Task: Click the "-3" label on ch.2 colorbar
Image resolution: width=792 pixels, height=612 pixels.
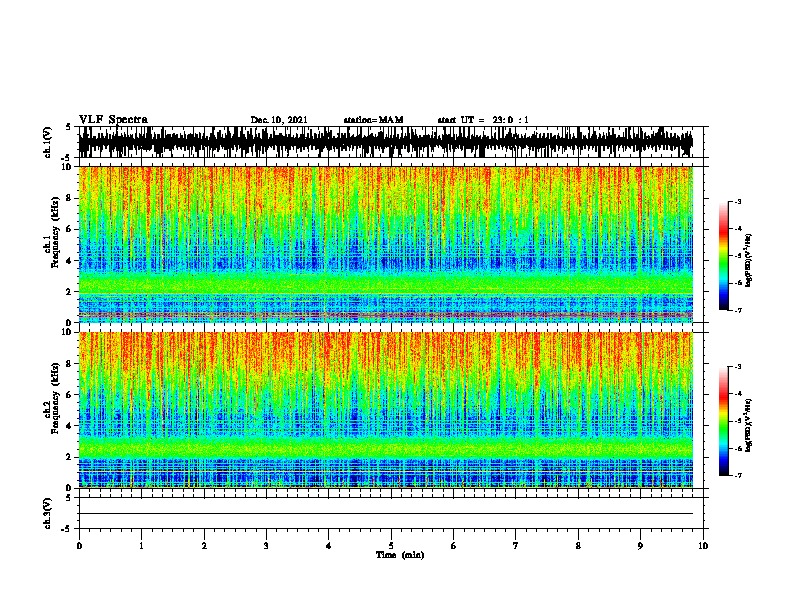Action: pos(737,367)
